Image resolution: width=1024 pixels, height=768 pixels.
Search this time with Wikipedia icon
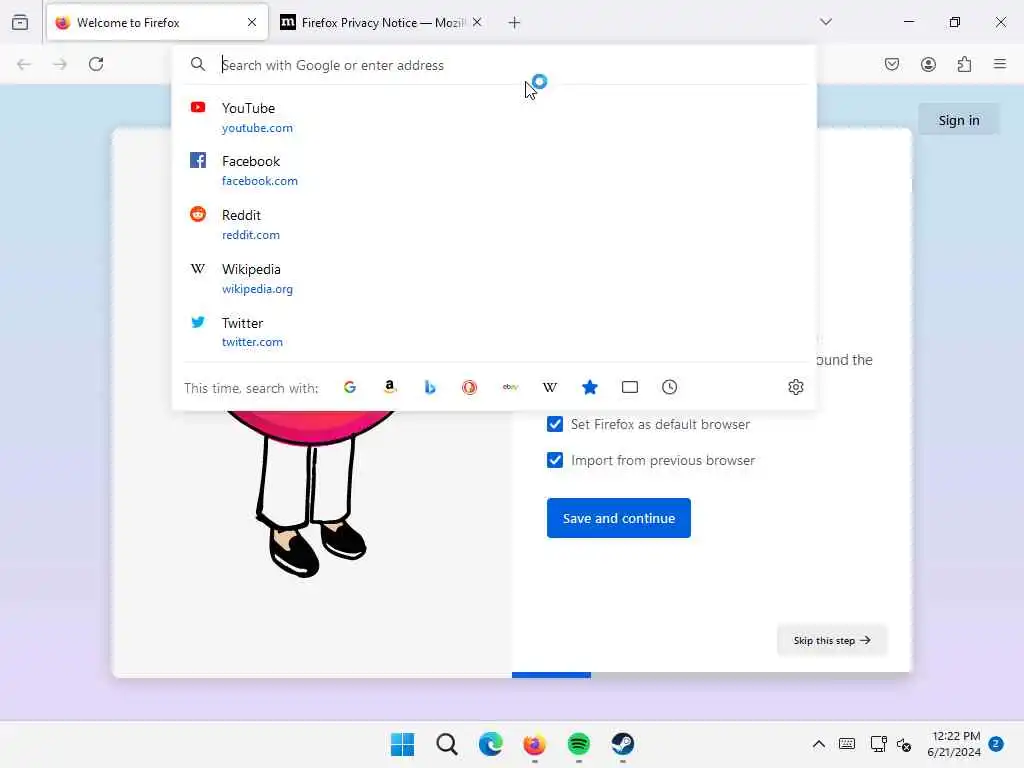550,387
